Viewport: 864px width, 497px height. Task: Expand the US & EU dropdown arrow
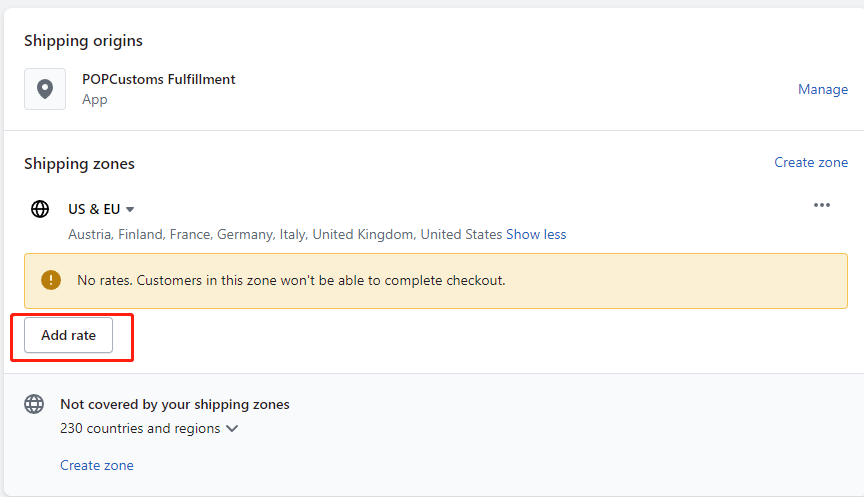pyautogui.click(x=130, y=209)
